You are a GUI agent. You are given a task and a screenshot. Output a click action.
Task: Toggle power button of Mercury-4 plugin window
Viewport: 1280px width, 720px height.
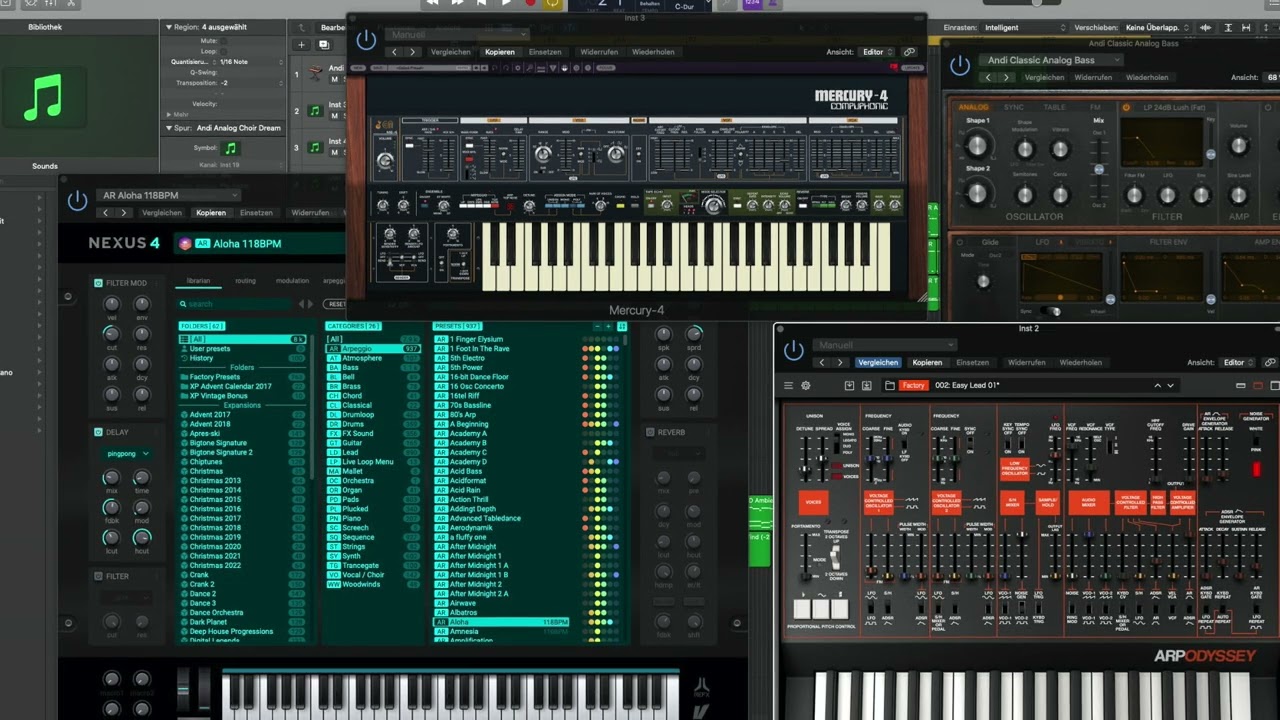366,39
